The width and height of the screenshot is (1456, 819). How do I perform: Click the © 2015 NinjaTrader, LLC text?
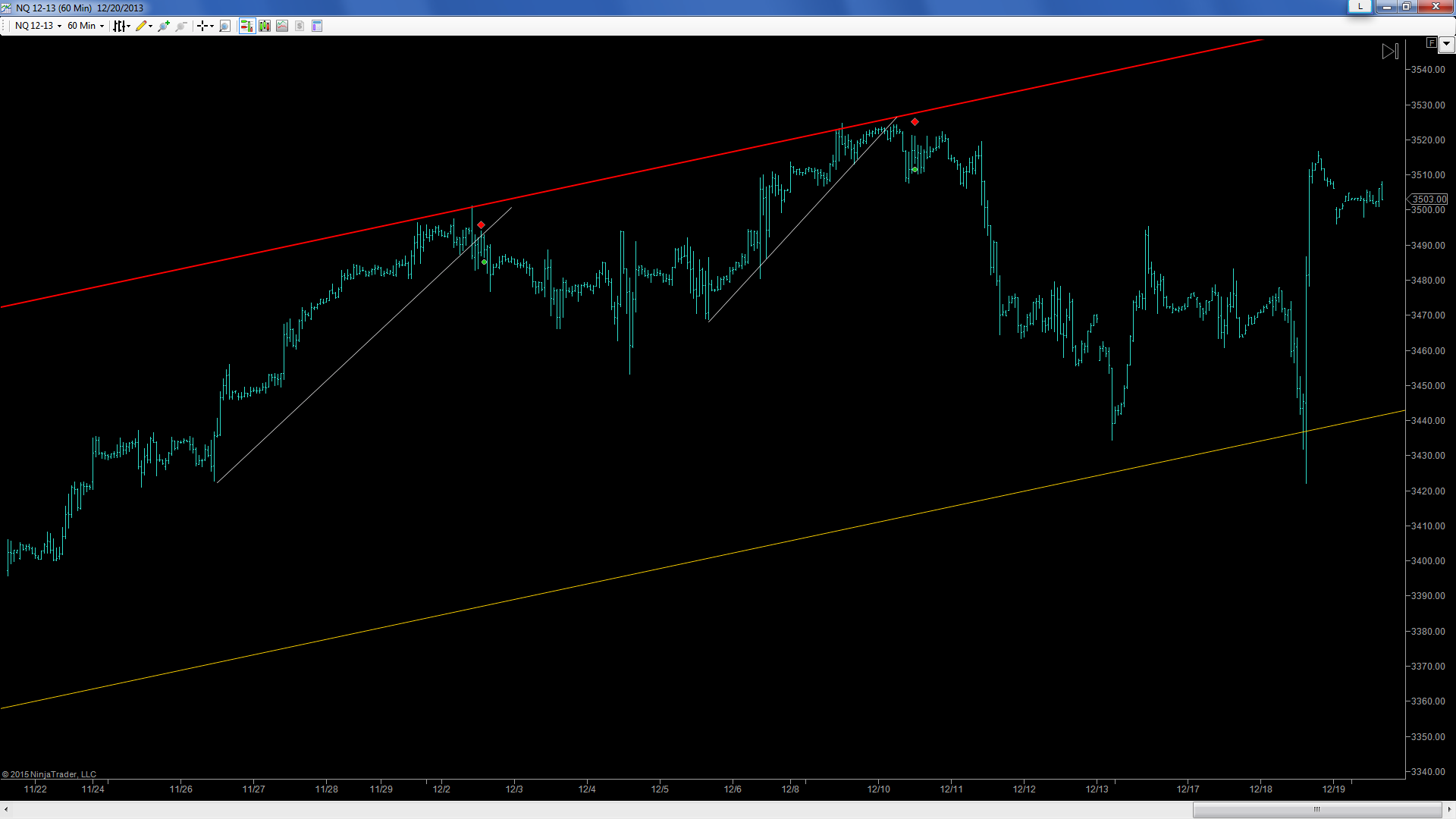pos(49,774)
